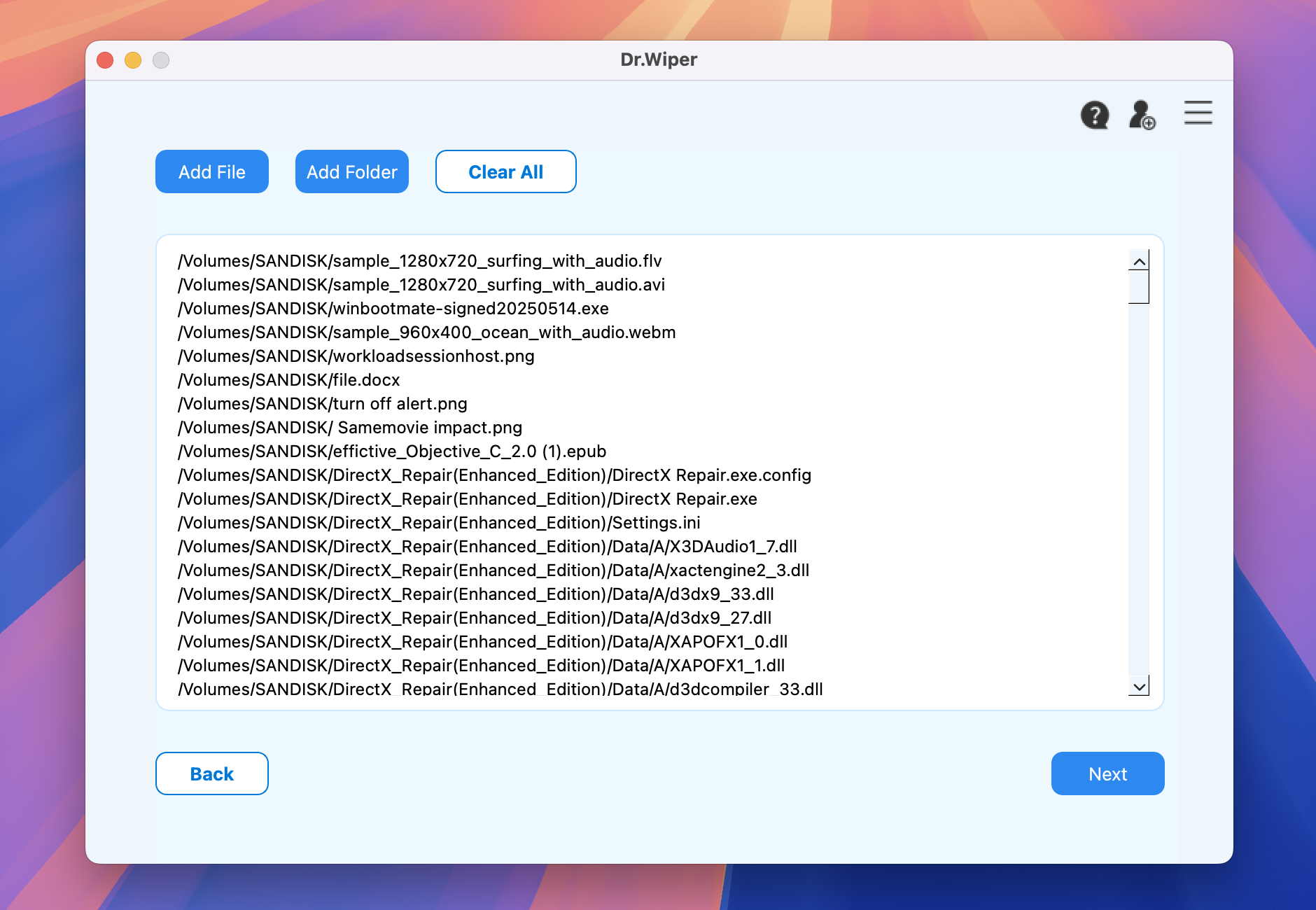The height and width of the screenshot is (910, 1316).
Task: Click the scrollbar down arrow
Action: (x=1139, y=687)
